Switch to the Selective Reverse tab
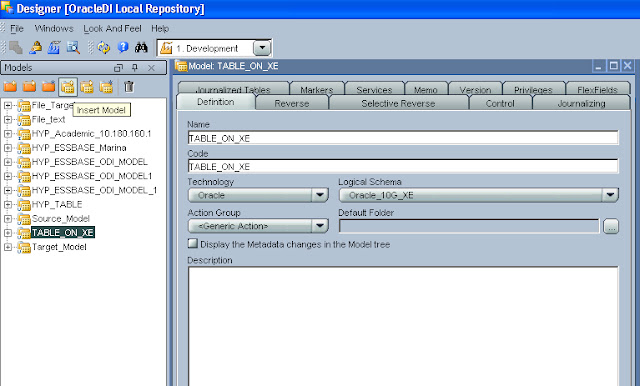This screenshot has width=640, height=386. [398, 103]
